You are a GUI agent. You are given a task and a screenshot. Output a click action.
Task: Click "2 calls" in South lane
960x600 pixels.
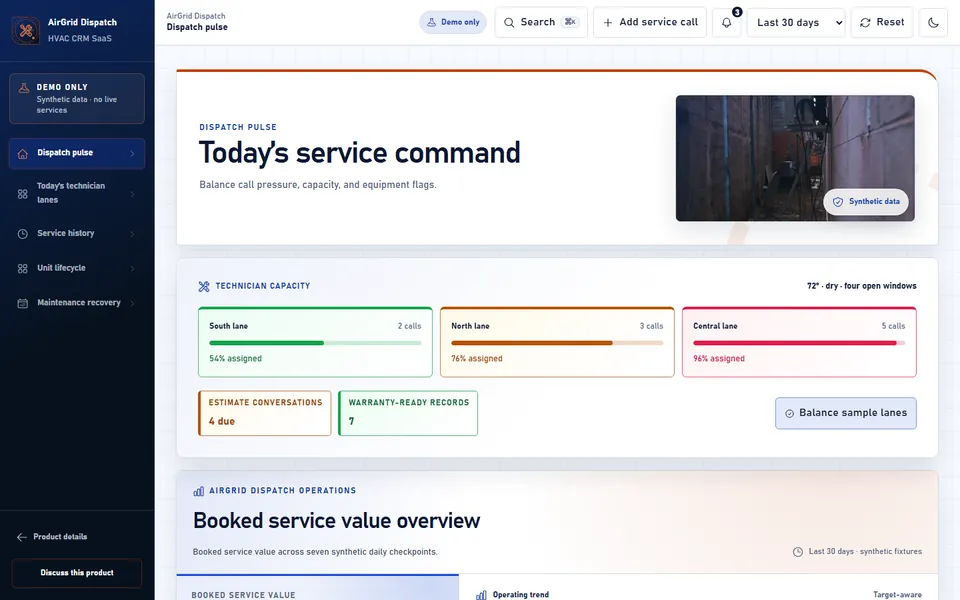[410, 326]
